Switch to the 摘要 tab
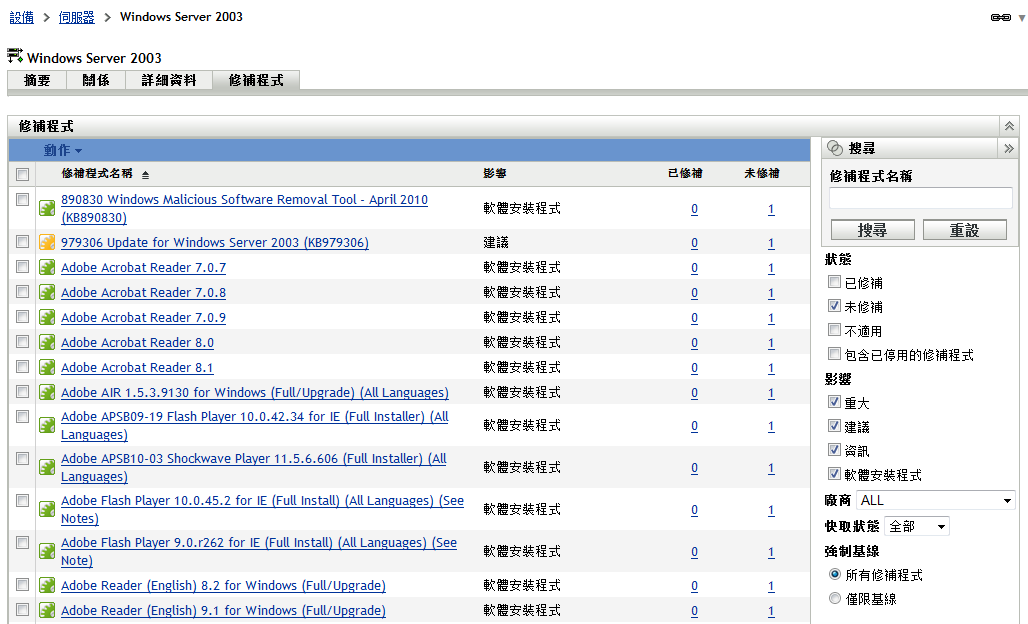Image resolution: width=1028 pixels, height=624 pixels. pos(36,80)
